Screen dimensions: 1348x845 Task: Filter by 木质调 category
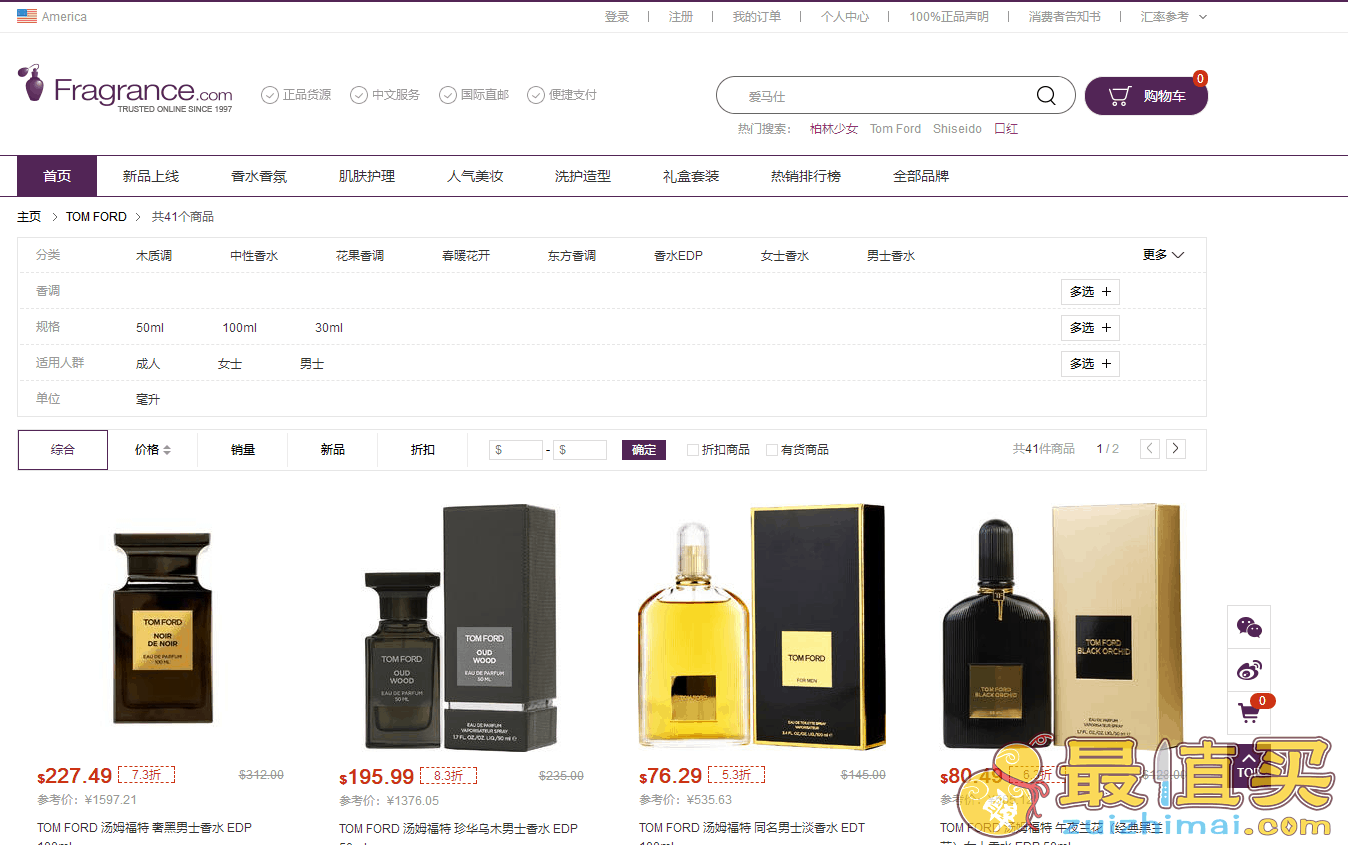[x=154, y=256]
